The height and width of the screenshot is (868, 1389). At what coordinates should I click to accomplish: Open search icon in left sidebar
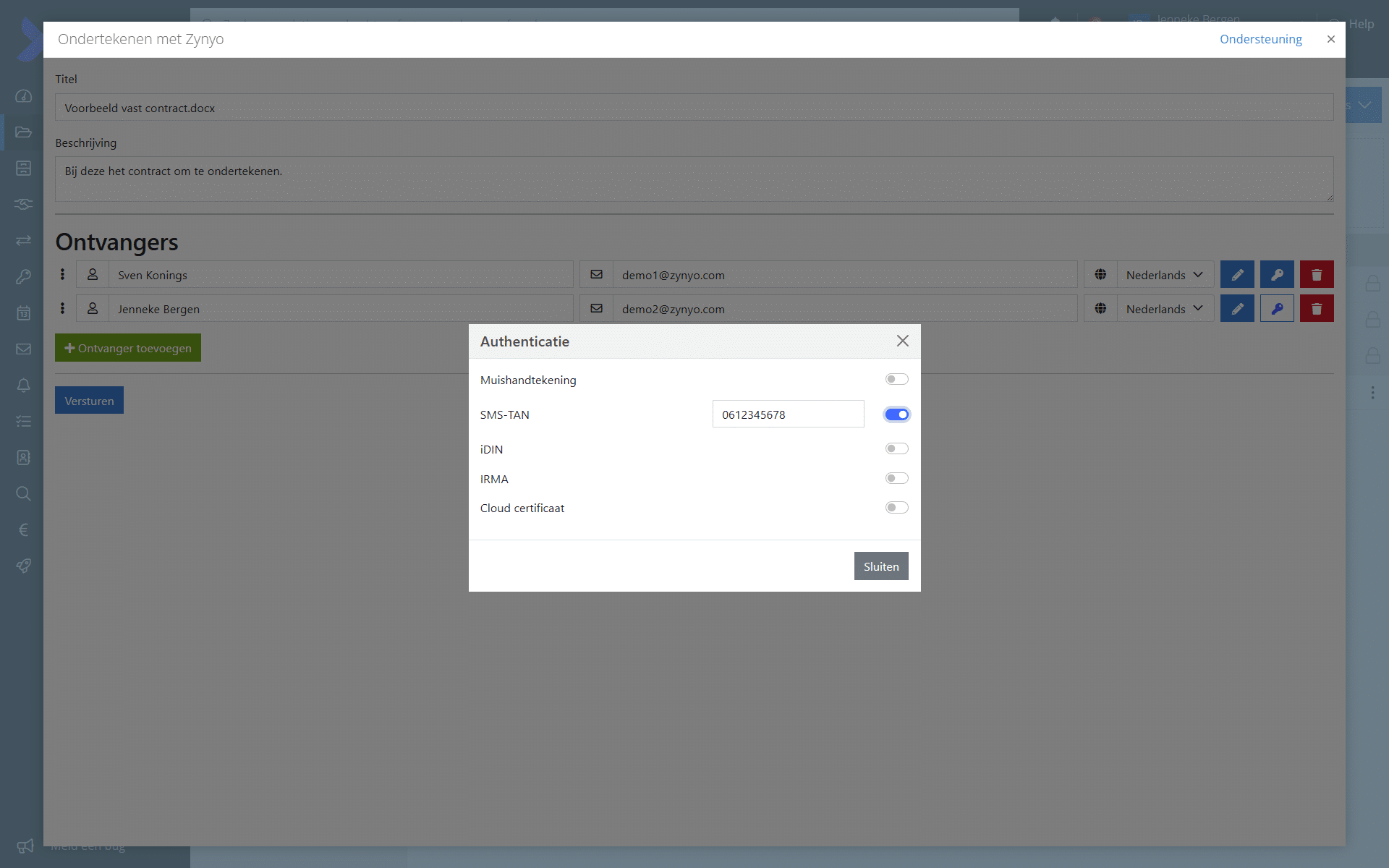(x=23, y=493)
